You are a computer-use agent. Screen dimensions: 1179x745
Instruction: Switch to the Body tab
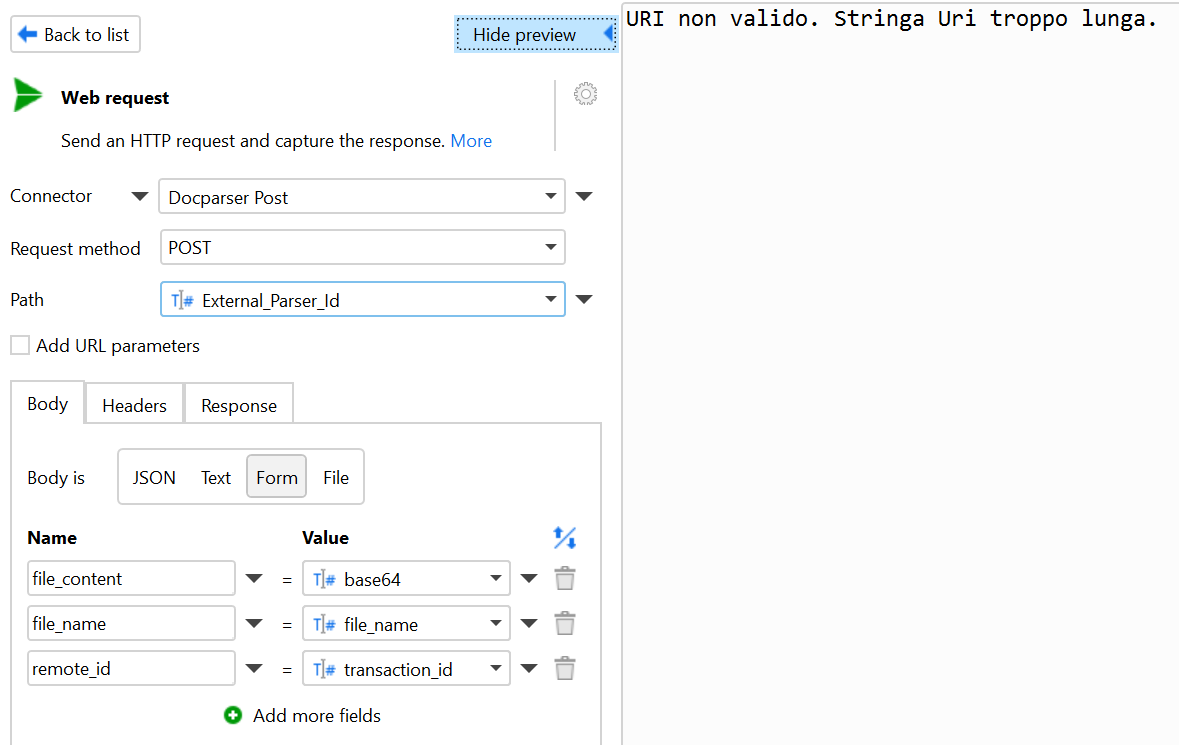(x=47, y=404)
